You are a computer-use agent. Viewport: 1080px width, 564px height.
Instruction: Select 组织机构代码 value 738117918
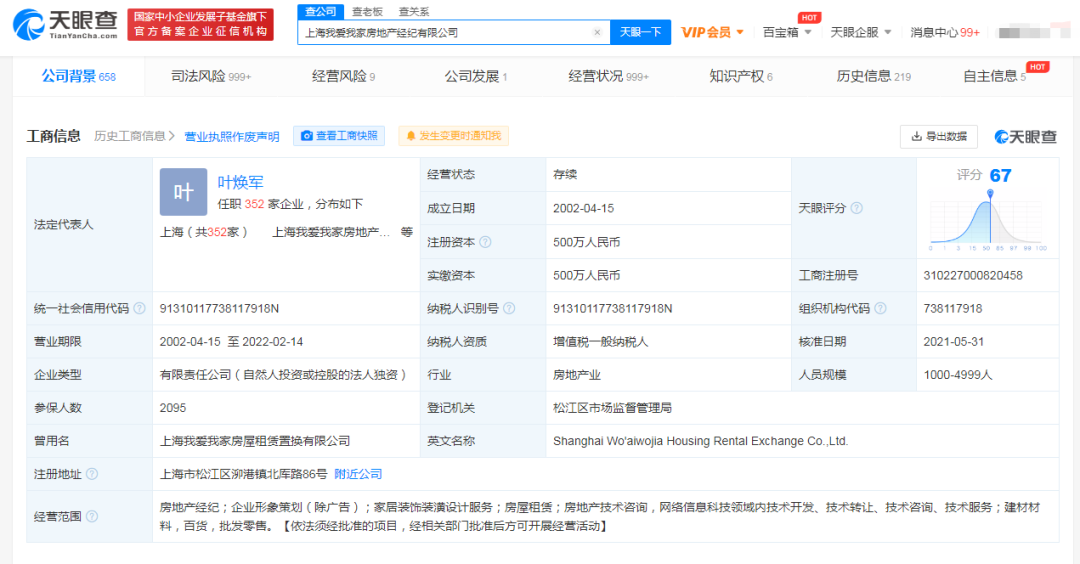pos(953,309)
